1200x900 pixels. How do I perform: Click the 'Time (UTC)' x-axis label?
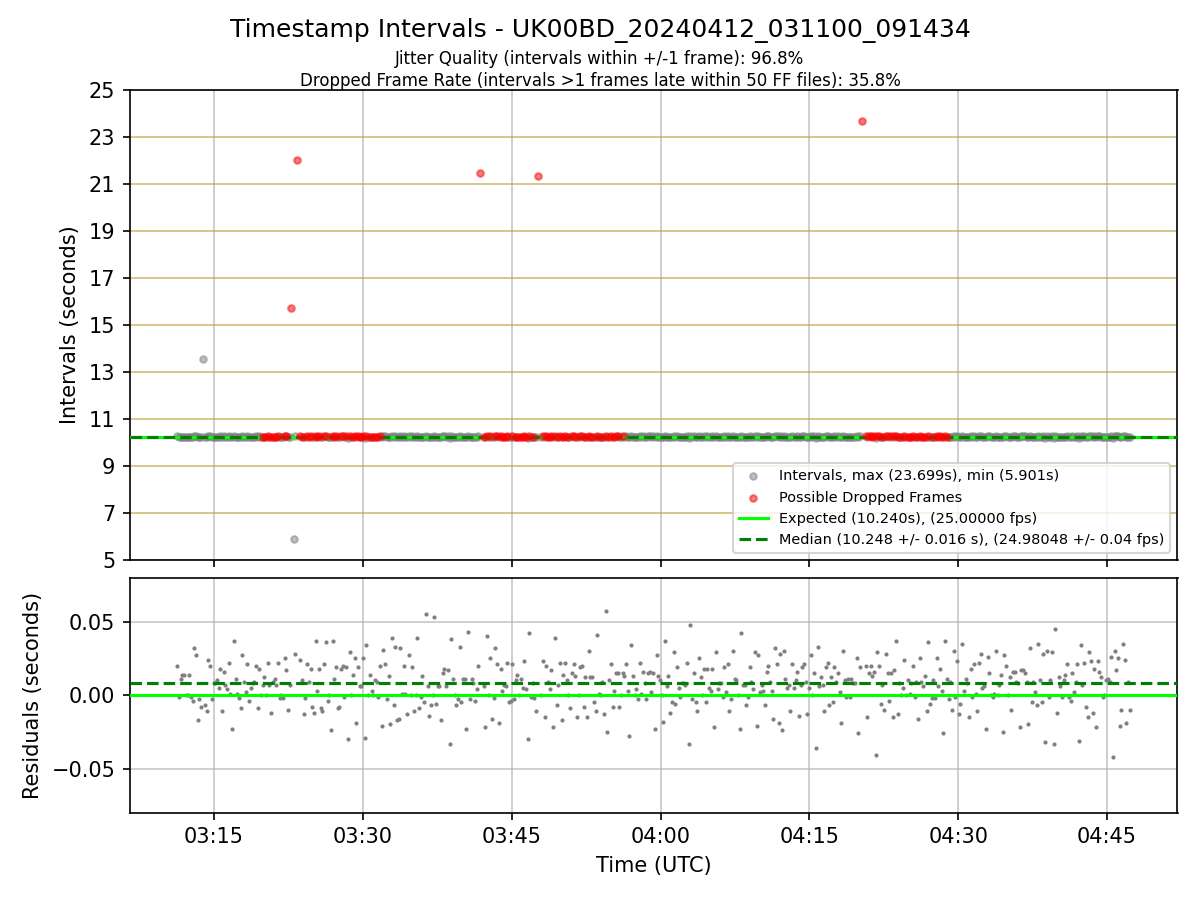point(653,865)
